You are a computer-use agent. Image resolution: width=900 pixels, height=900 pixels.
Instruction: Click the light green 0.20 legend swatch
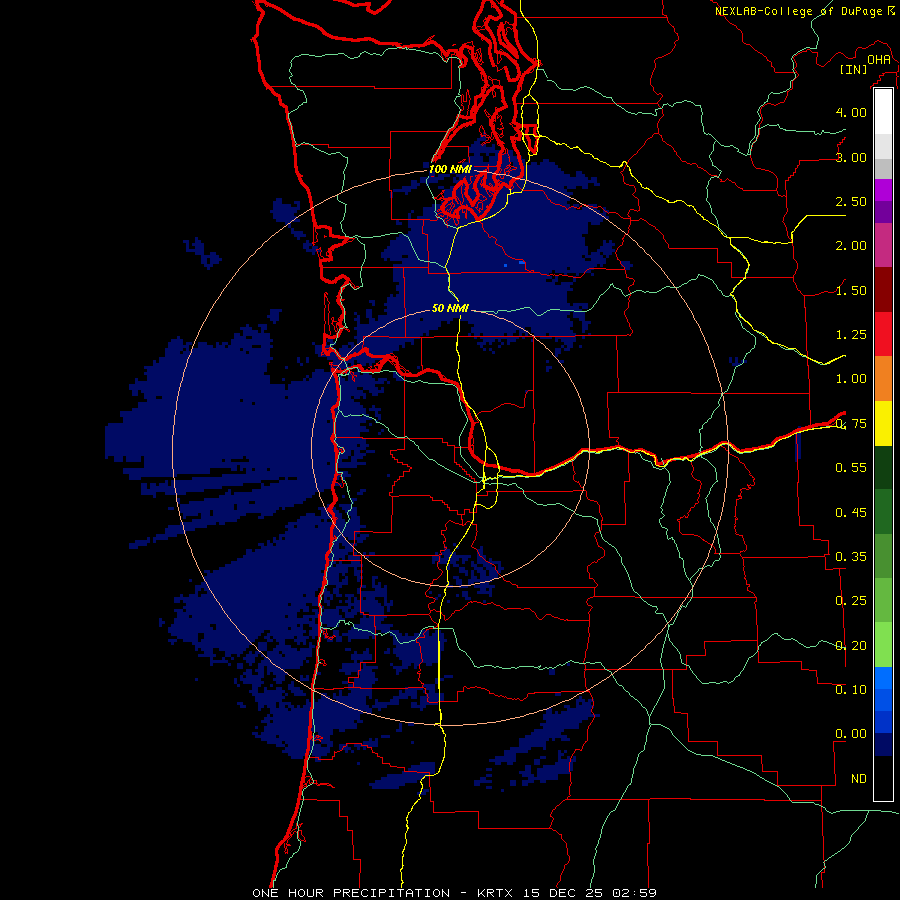883,645
